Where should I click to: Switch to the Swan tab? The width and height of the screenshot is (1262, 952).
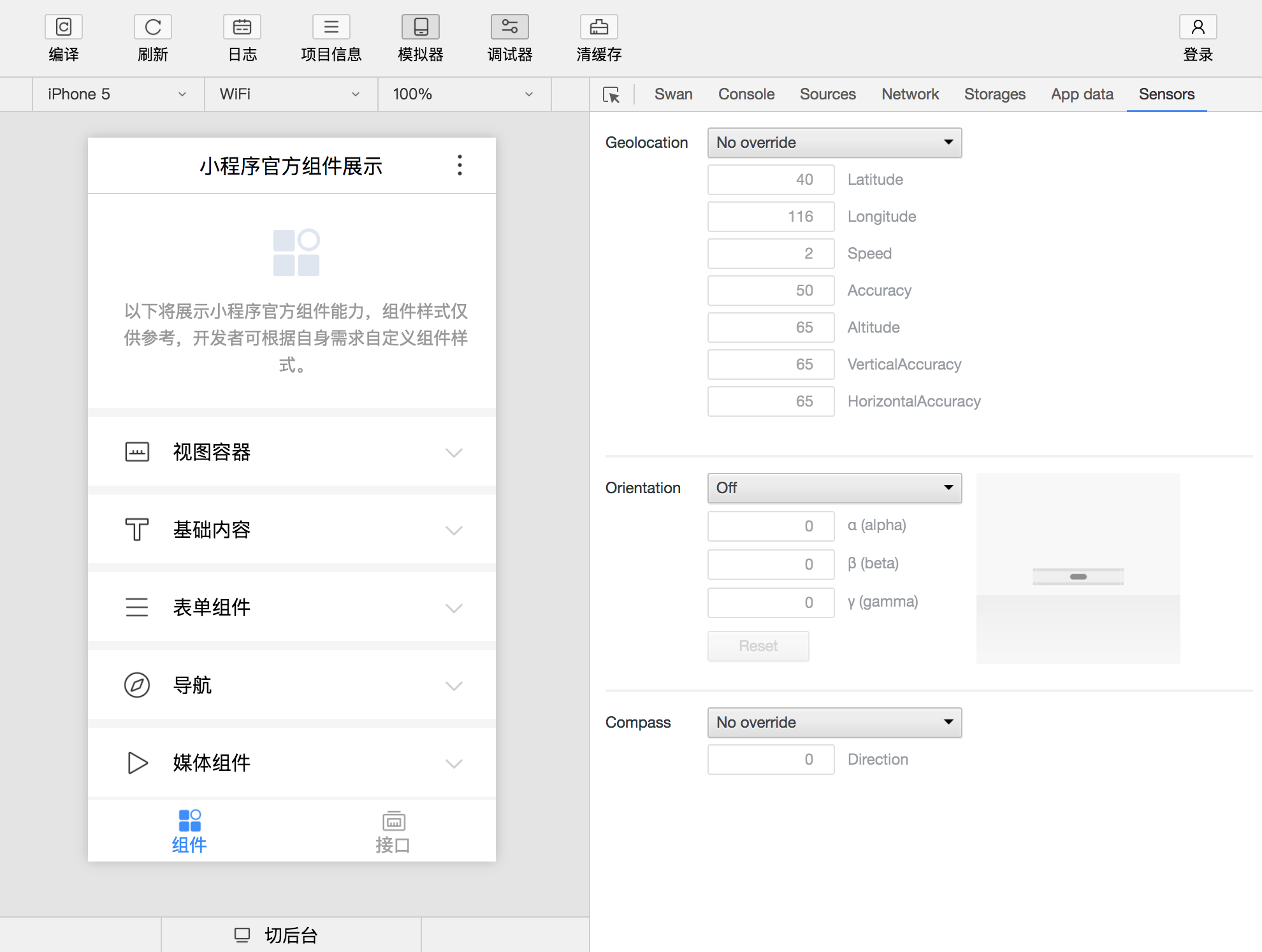tap(673, 94)
